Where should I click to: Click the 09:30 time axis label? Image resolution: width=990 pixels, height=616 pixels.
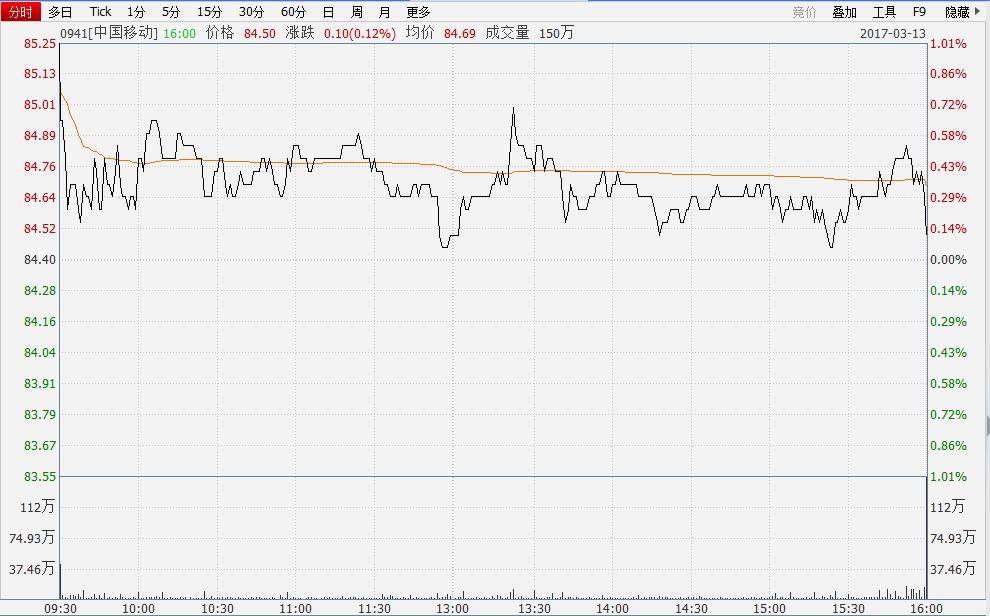(x=61, y=609)
